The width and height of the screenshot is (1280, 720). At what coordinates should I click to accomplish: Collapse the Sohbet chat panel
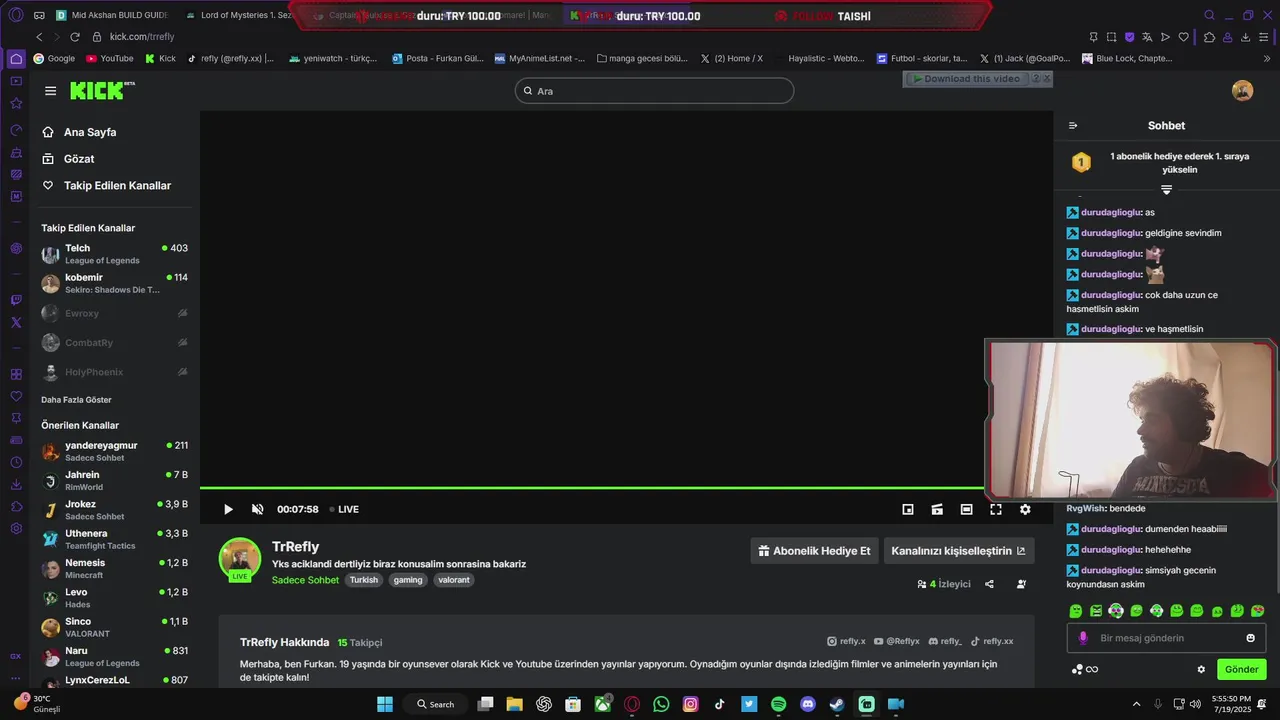coord(1073,126)
